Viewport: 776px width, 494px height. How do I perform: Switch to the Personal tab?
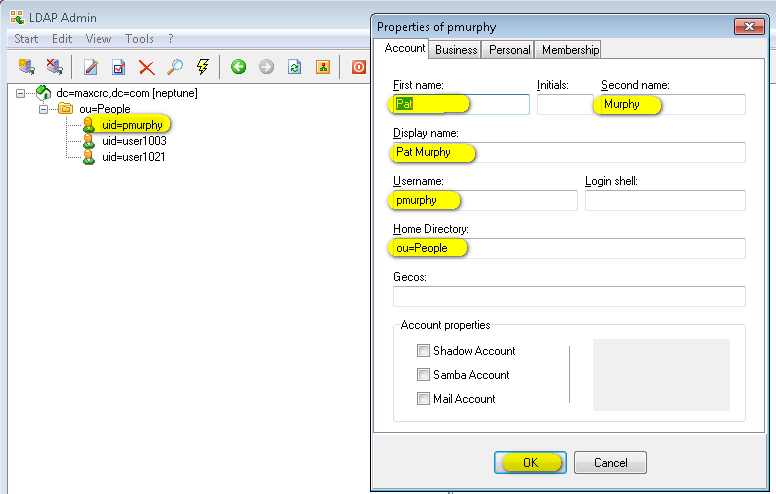(509, 50)
